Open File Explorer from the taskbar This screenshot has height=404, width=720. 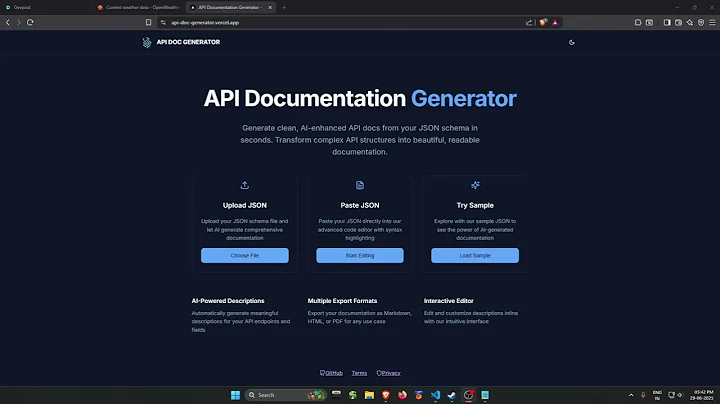pyautogui.click(x=369, y=395)
